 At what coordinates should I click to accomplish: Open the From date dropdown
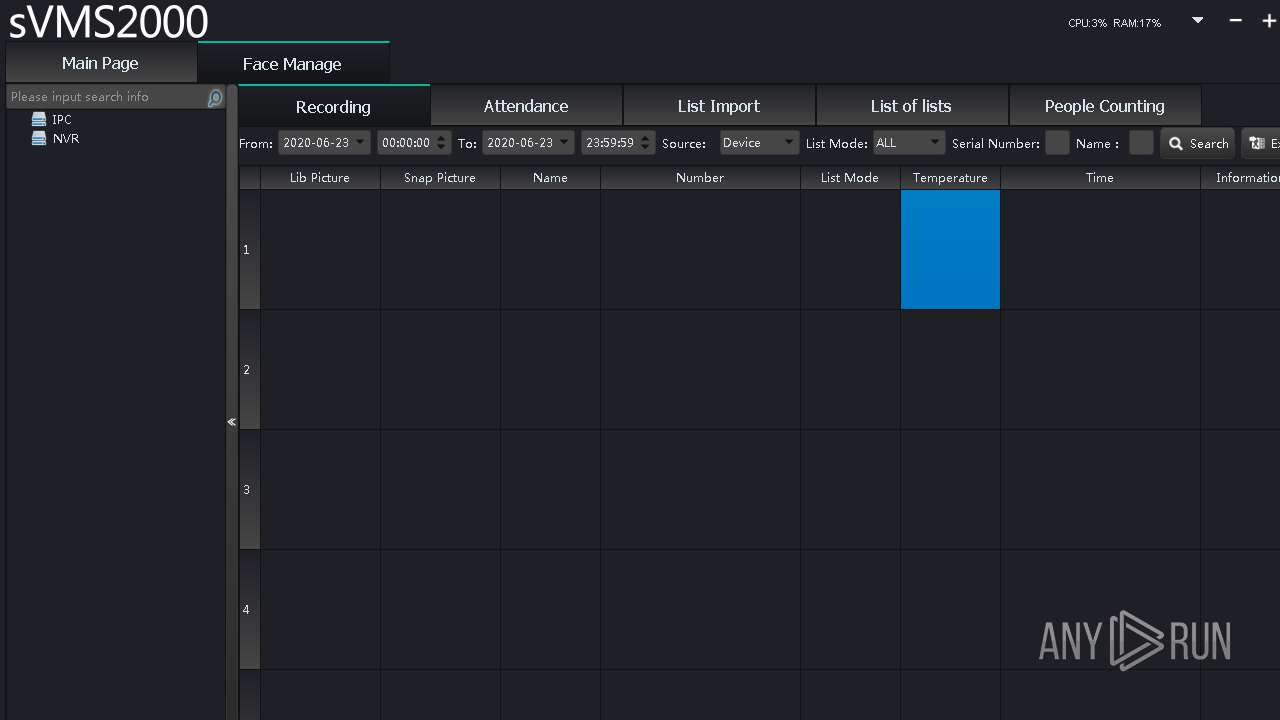[x=361, y=143]
